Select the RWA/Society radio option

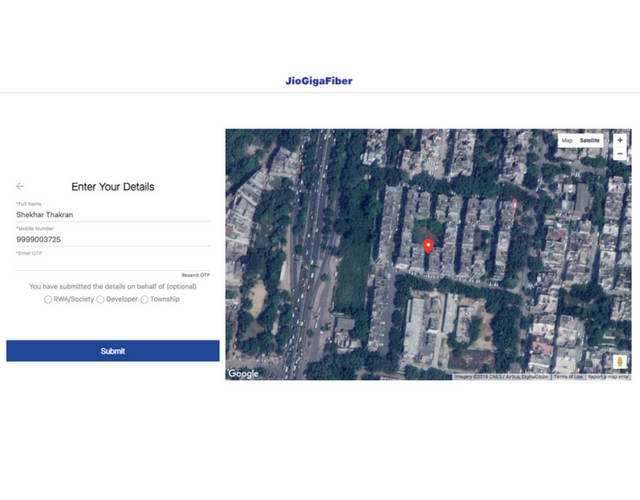(48, 300)
